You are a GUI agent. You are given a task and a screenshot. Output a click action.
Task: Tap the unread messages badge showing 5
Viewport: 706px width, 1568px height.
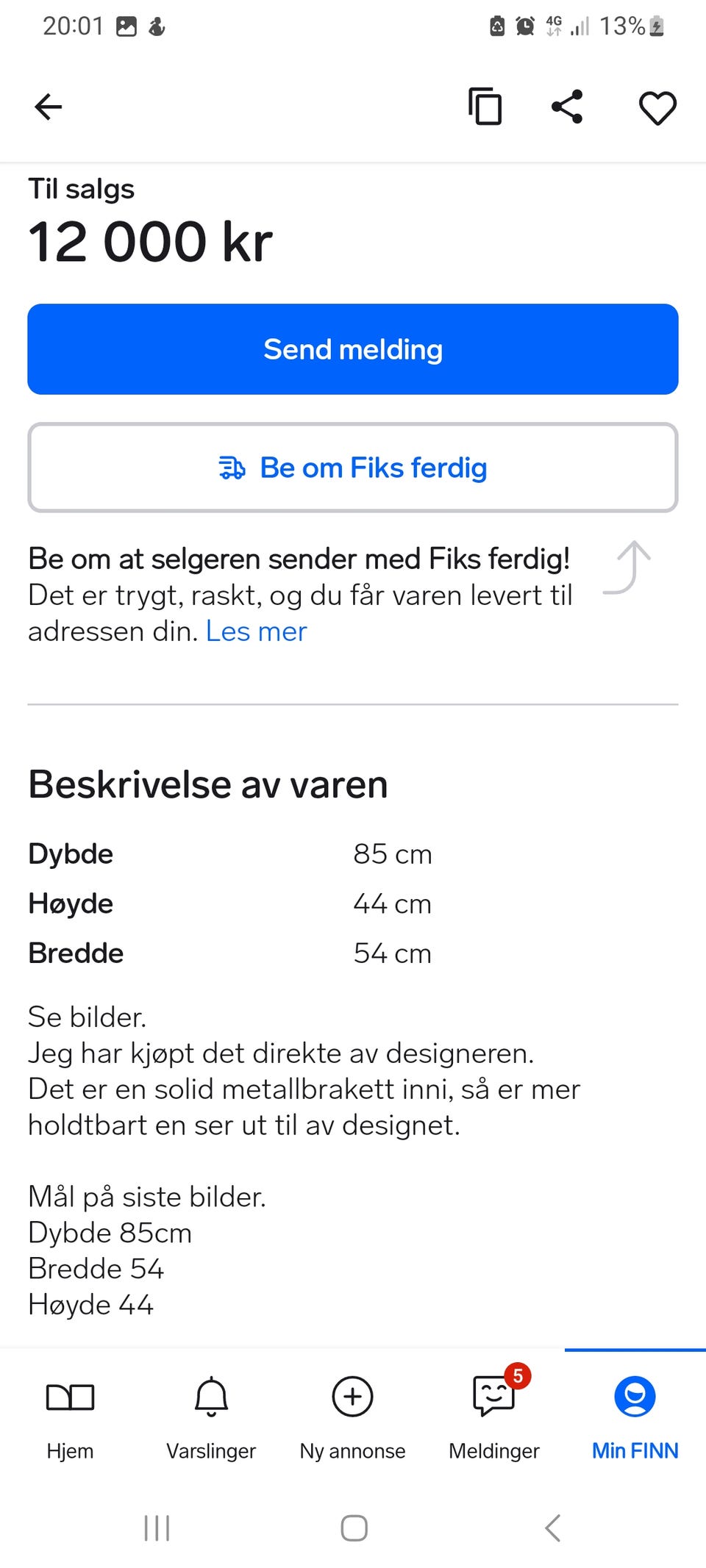click(x=518, y=1375)
